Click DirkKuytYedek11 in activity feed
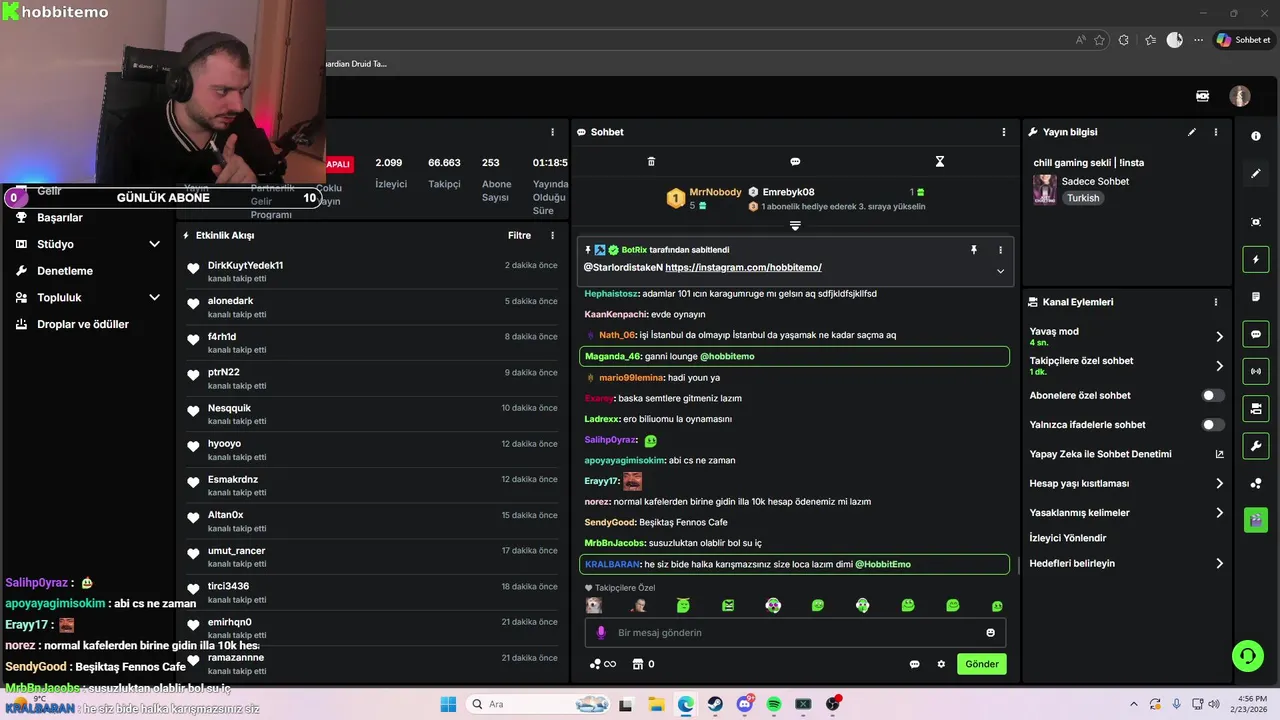This screenshot has height=720, width=1280. (245, 266)
